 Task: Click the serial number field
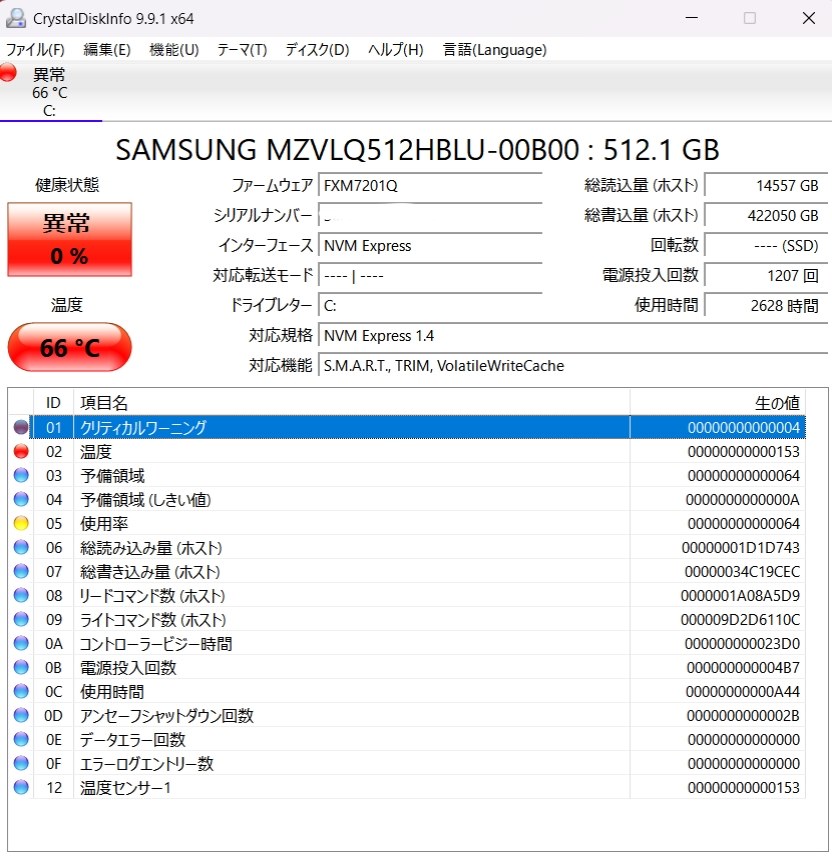tap(430, 216)
